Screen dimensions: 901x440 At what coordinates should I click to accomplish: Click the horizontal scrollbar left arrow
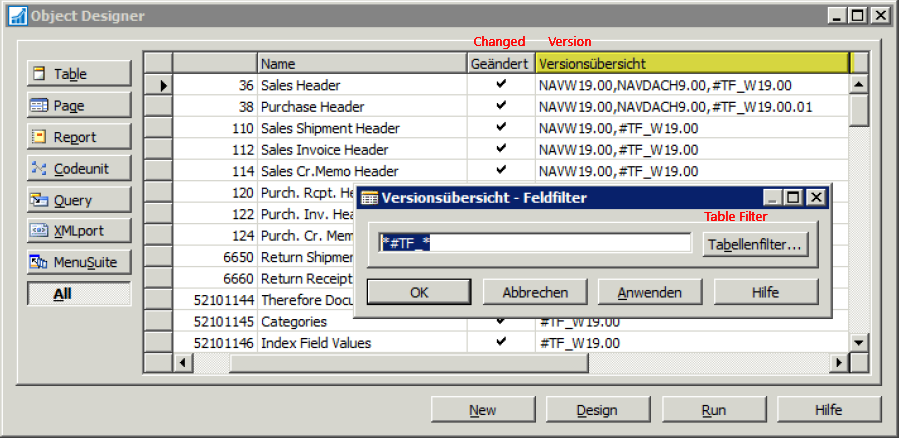coord(183,362)
